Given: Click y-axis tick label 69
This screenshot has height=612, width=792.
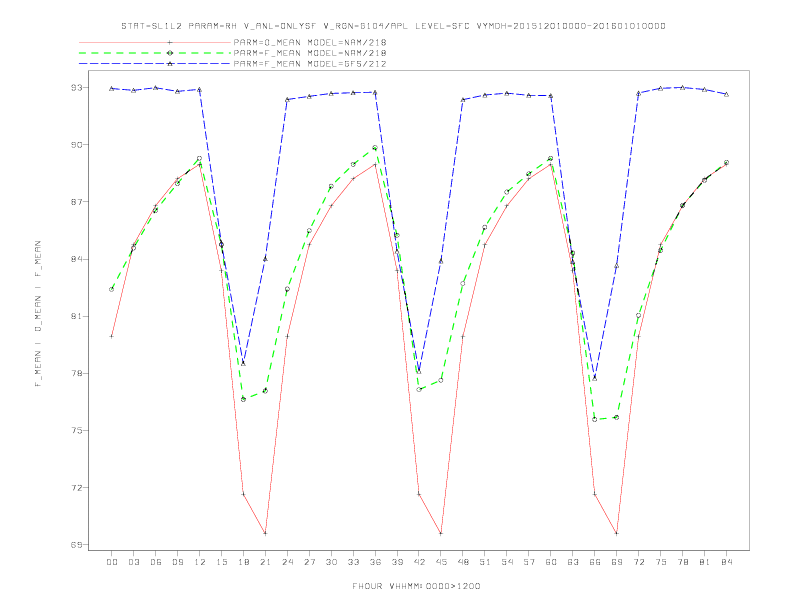Looking at the screenshot, I should pyautogui.click(x=76, y=545).
